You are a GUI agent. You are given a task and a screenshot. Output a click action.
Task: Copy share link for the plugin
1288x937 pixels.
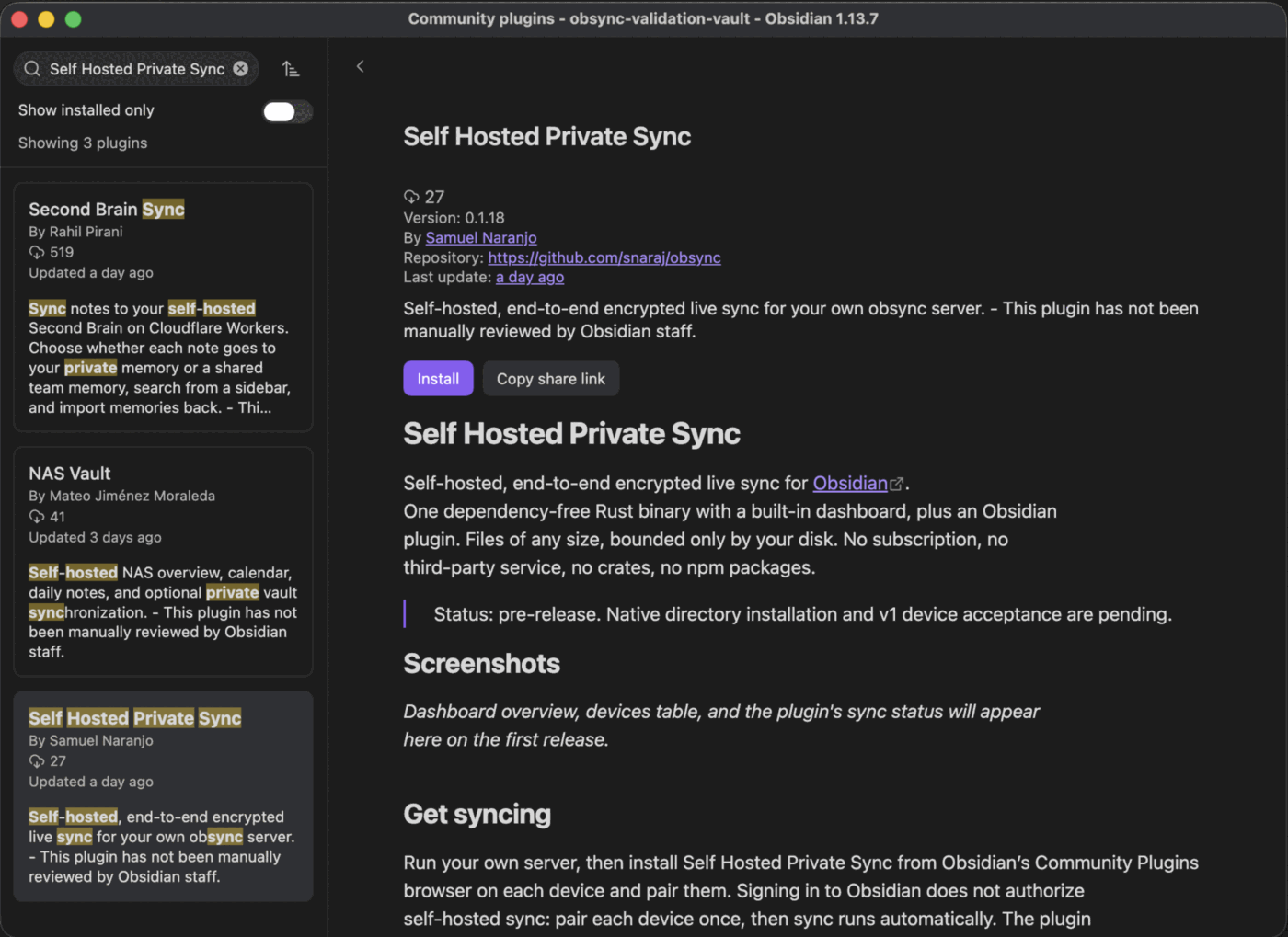click(551, 379)
